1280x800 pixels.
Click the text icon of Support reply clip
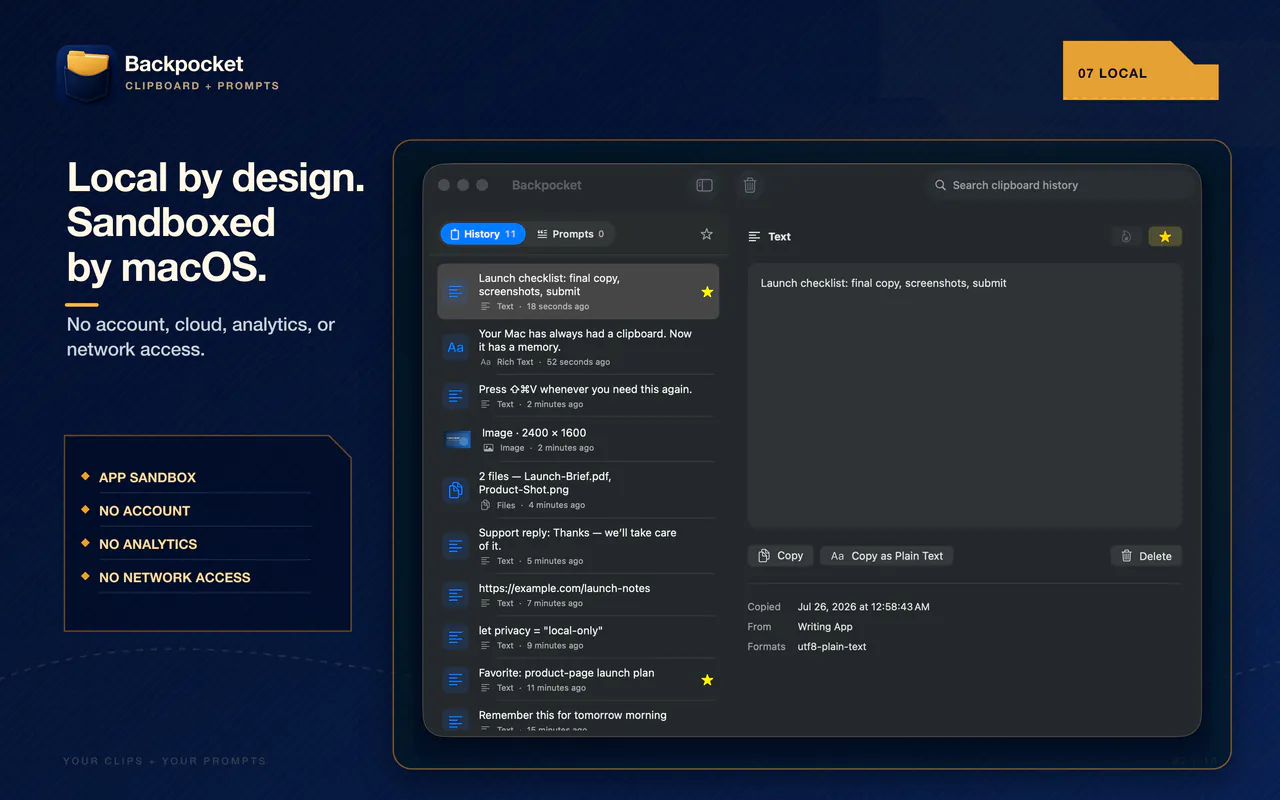click(x=456, y=546)
